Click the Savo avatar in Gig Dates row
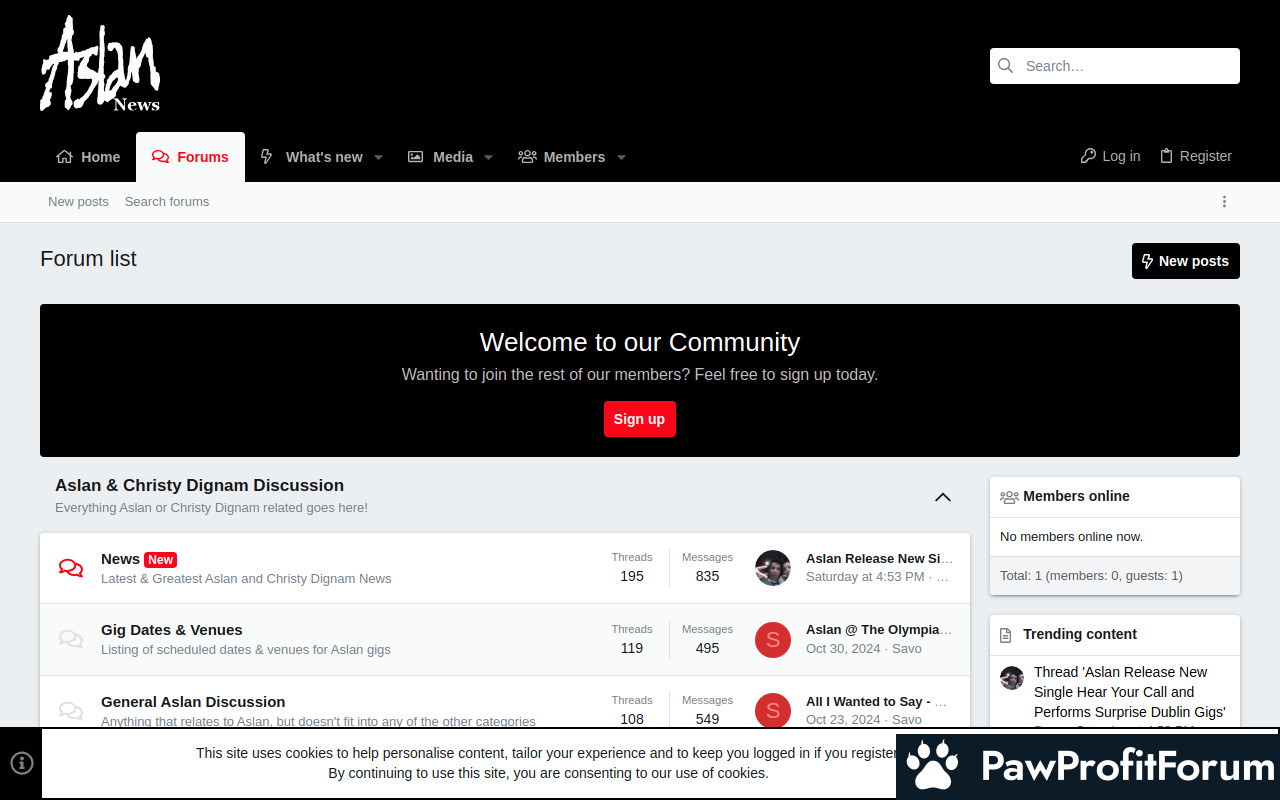1280x800 pixels. [773, 640]
